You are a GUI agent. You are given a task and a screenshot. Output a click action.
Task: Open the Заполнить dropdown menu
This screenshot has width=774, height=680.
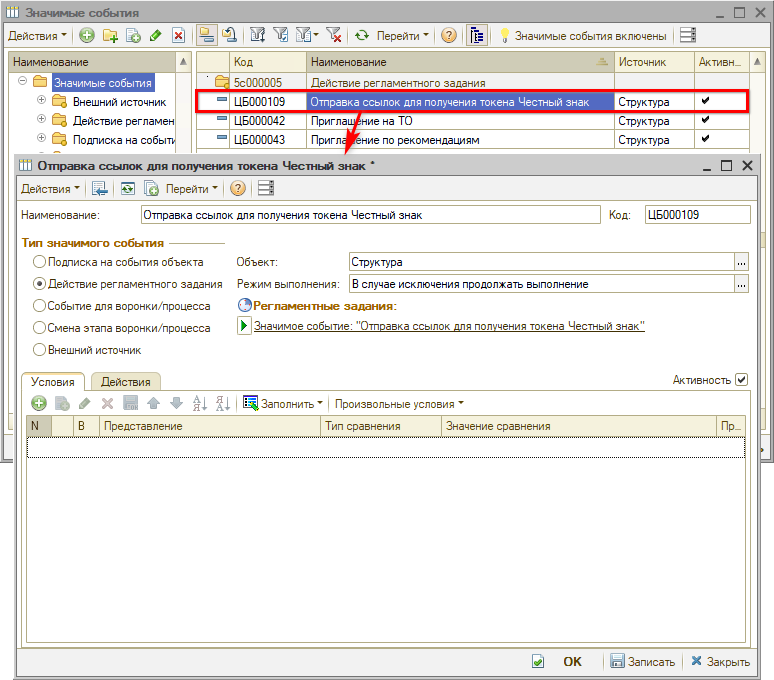[x=283, y=404]
